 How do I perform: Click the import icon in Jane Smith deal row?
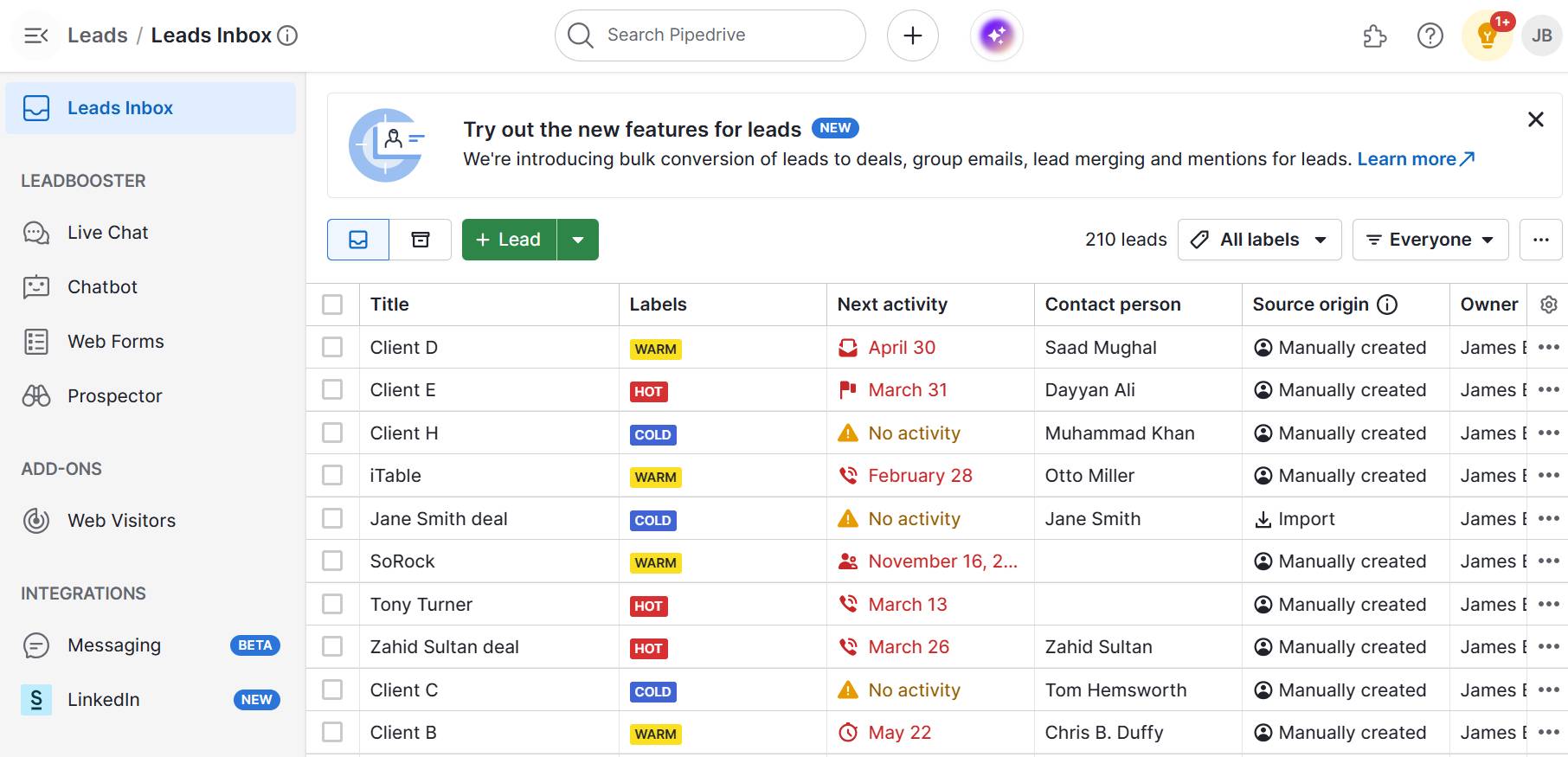coord(1263,519)
